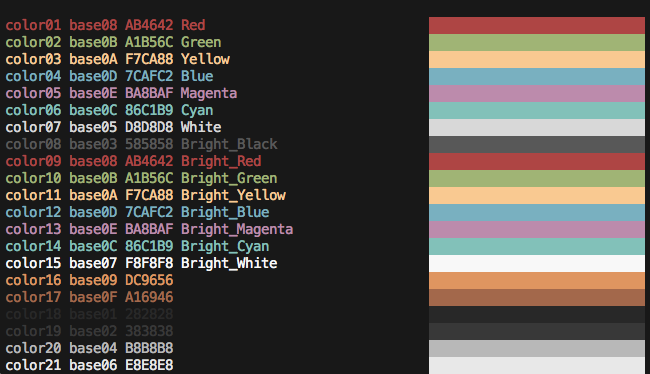
Task: Select 'base03' in the color08 row
Action: tap(93, 144)
